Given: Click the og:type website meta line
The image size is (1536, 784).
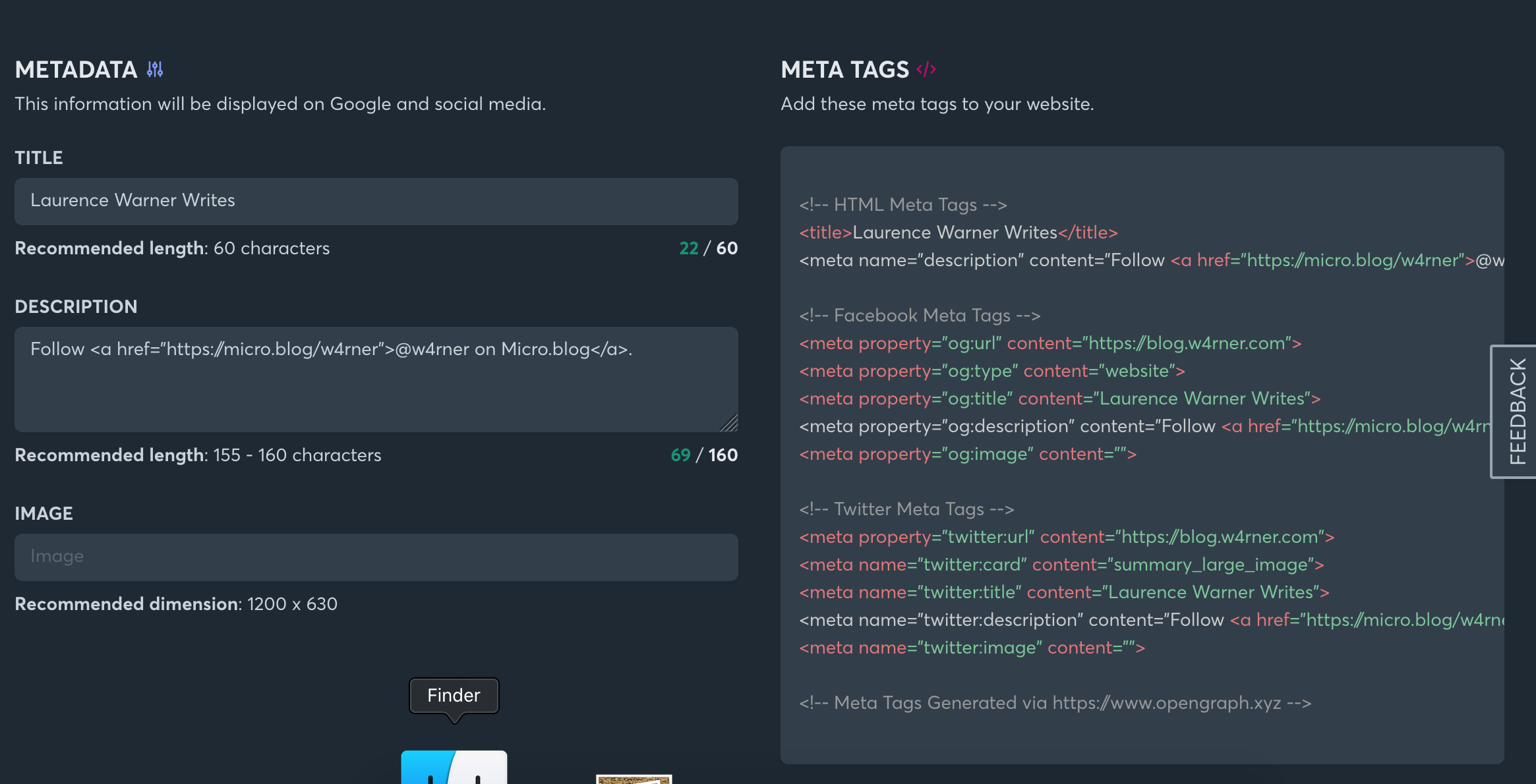Looking at the screenshot, I should point(991,371).
